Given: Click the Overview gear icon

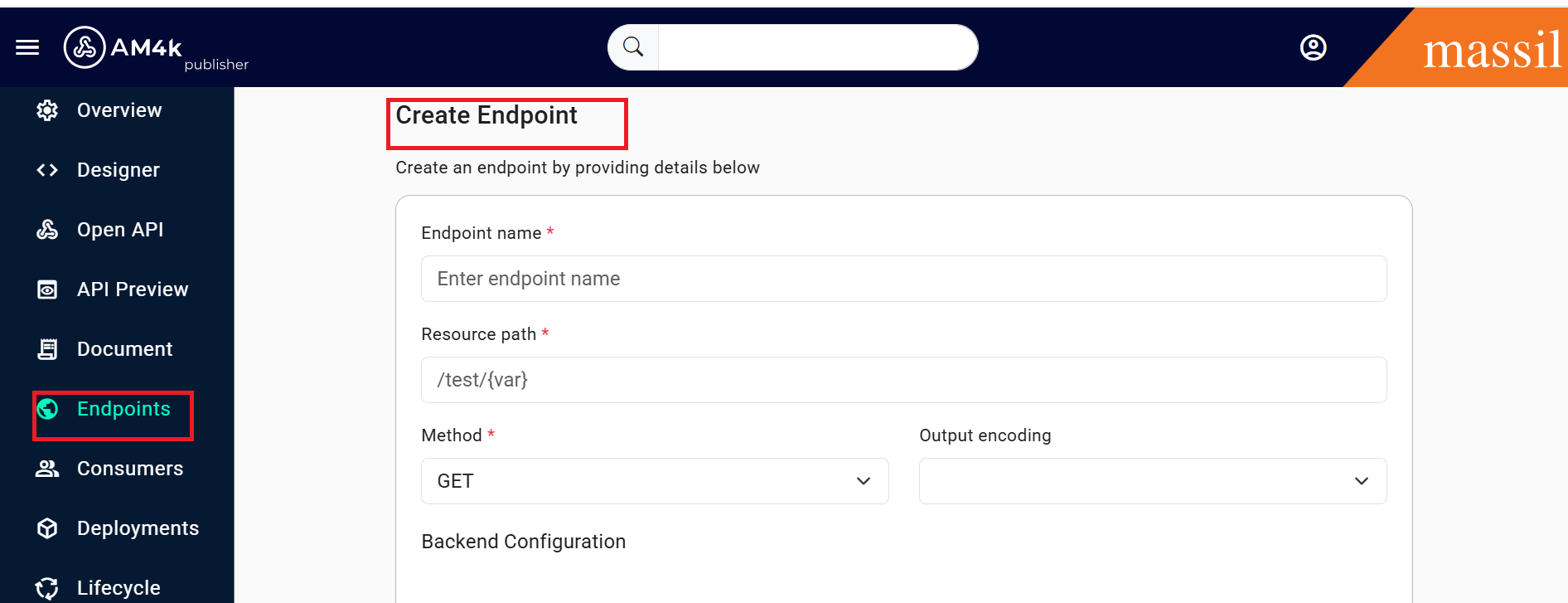Looking at the screenshot, I should point(47,110).
